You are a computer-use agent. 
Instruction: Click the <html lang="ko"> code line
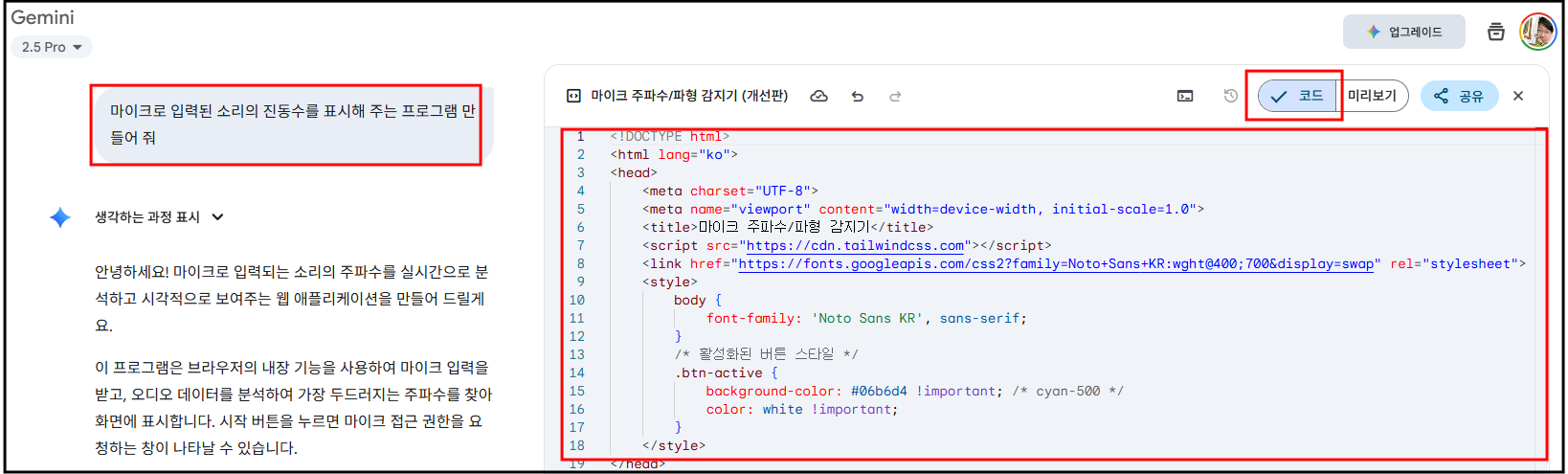point(674,155)
